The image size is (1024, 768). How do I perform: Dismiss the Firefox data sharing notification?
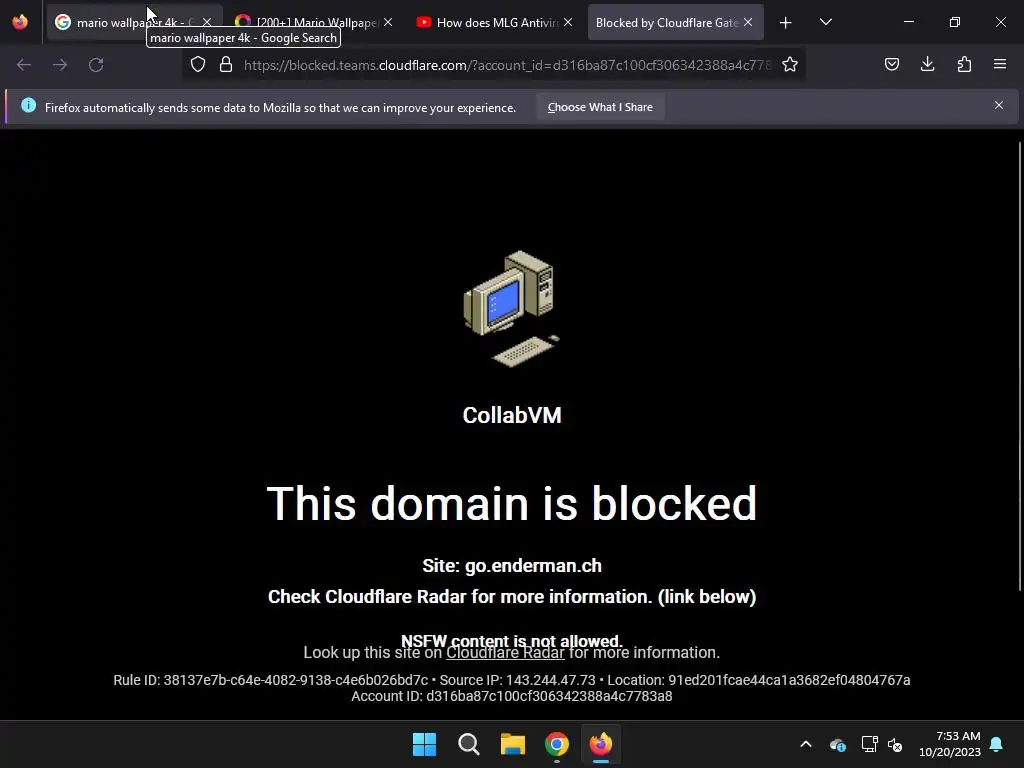(999, 105)
